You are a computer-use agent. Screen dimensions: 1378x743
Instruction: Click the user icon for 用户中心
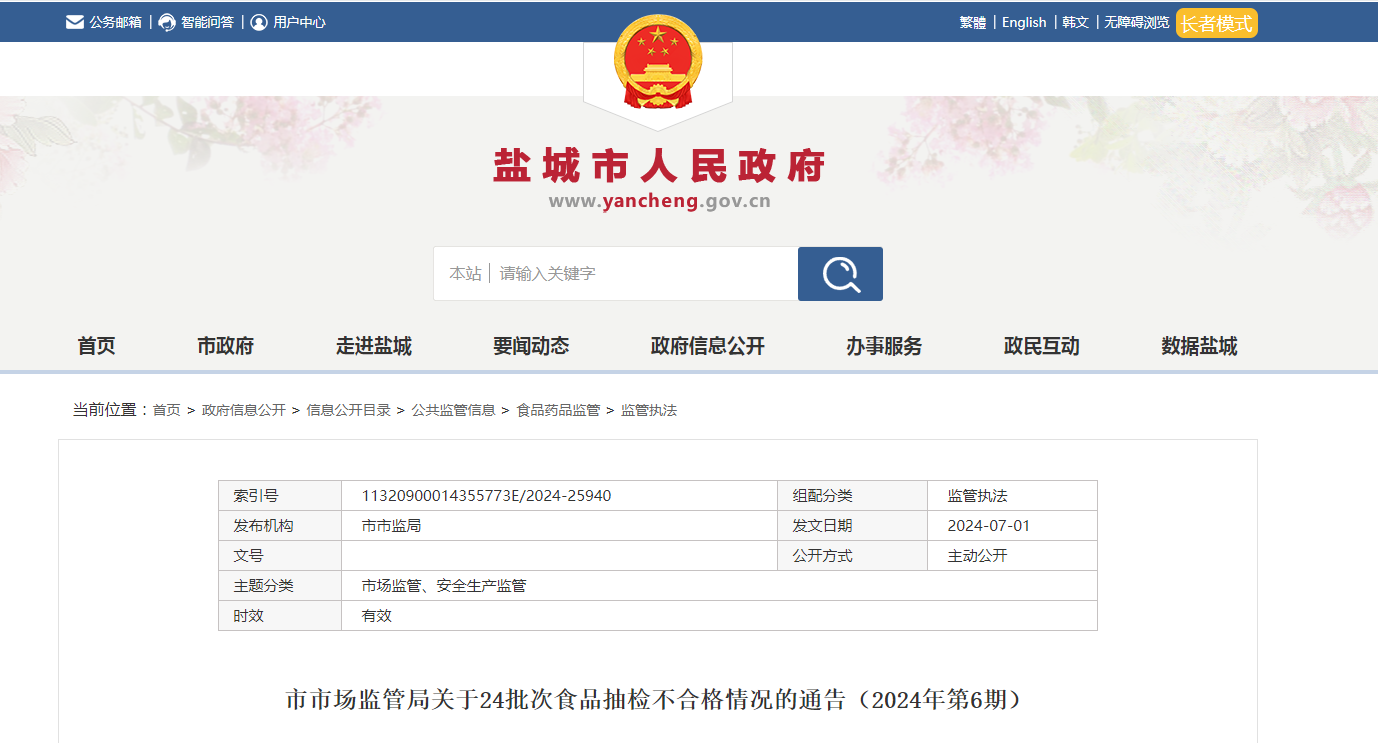[259, 22]
